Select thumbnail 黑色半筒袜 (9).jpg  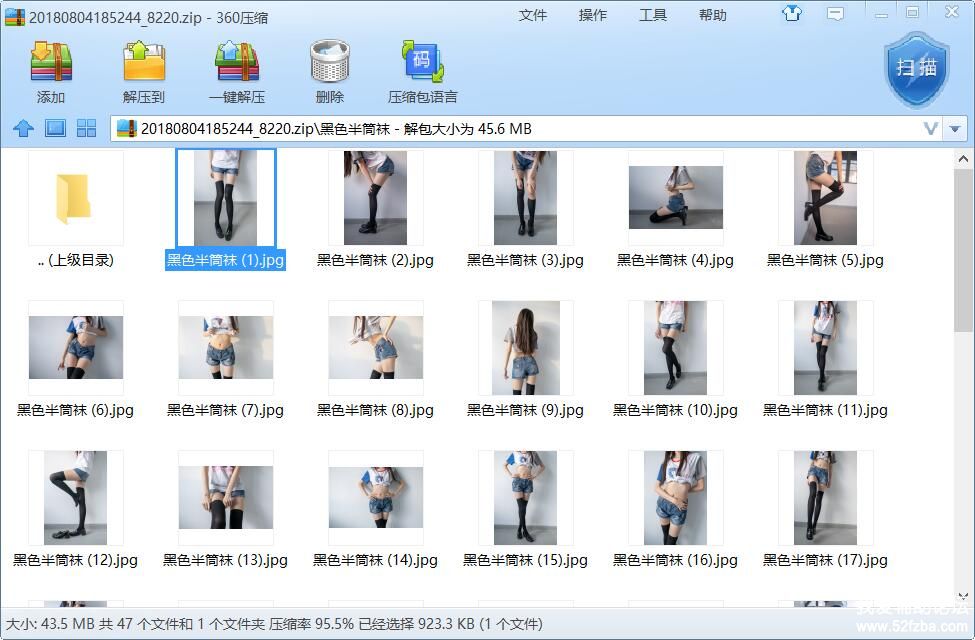point(525,348)
